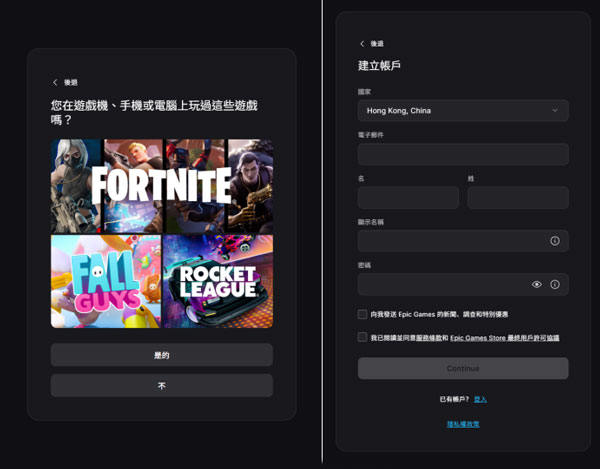600x469 pixels.
Task: Open the Epic Games Store end user license link
Action: [x=505, y=338]
